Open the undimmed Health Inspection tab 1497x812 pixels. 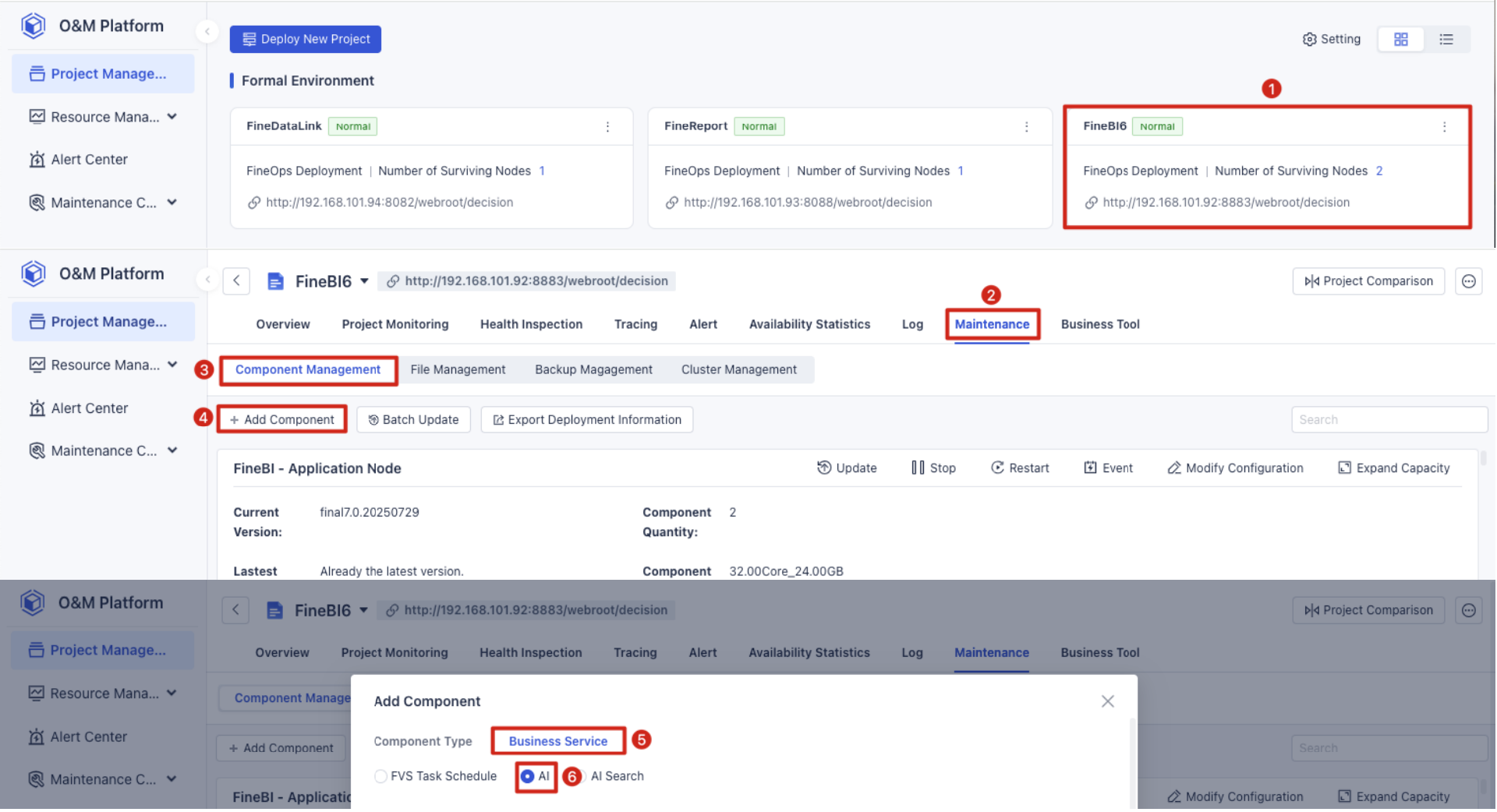point(531,324)
